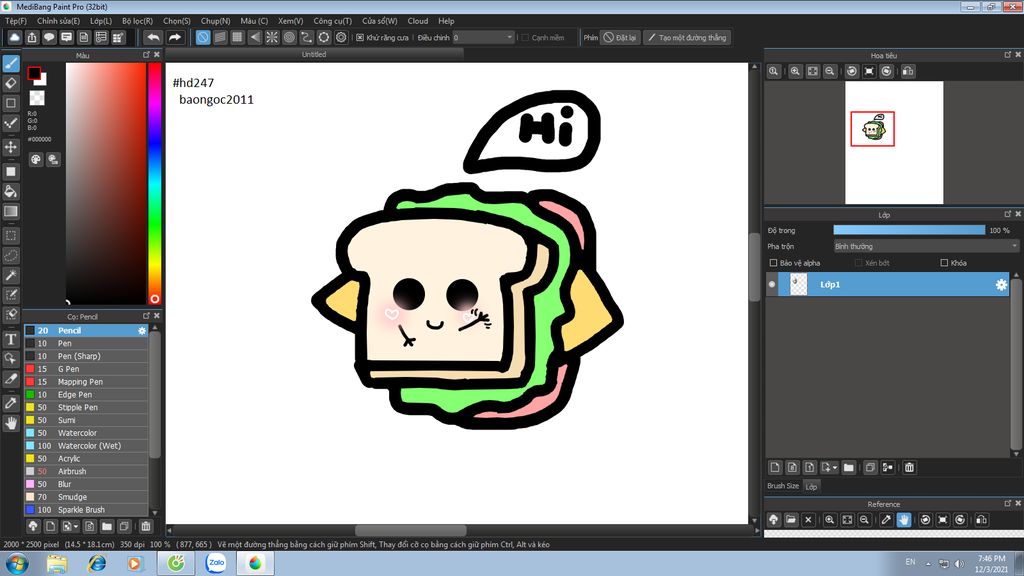Duplicate the layer in the Lớp panel

tap(870, 468)
